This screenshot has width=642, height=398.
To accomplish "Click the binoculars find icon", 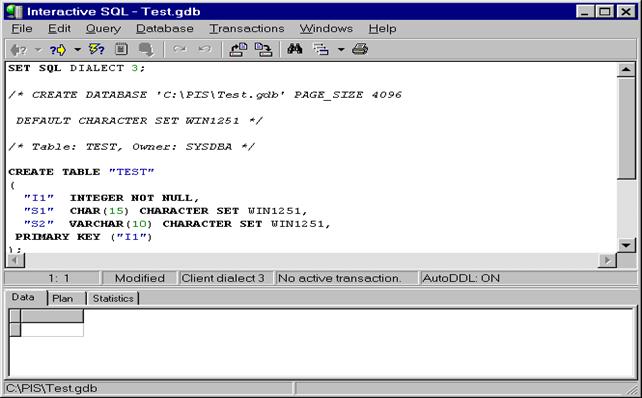I will 295,49.
